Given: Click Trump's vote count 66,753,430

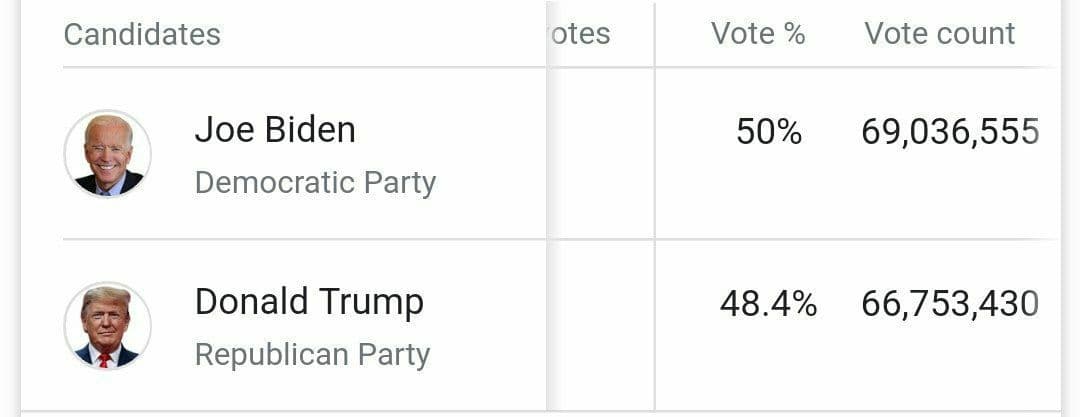Looking at the screenshot, I should [950, 304].
